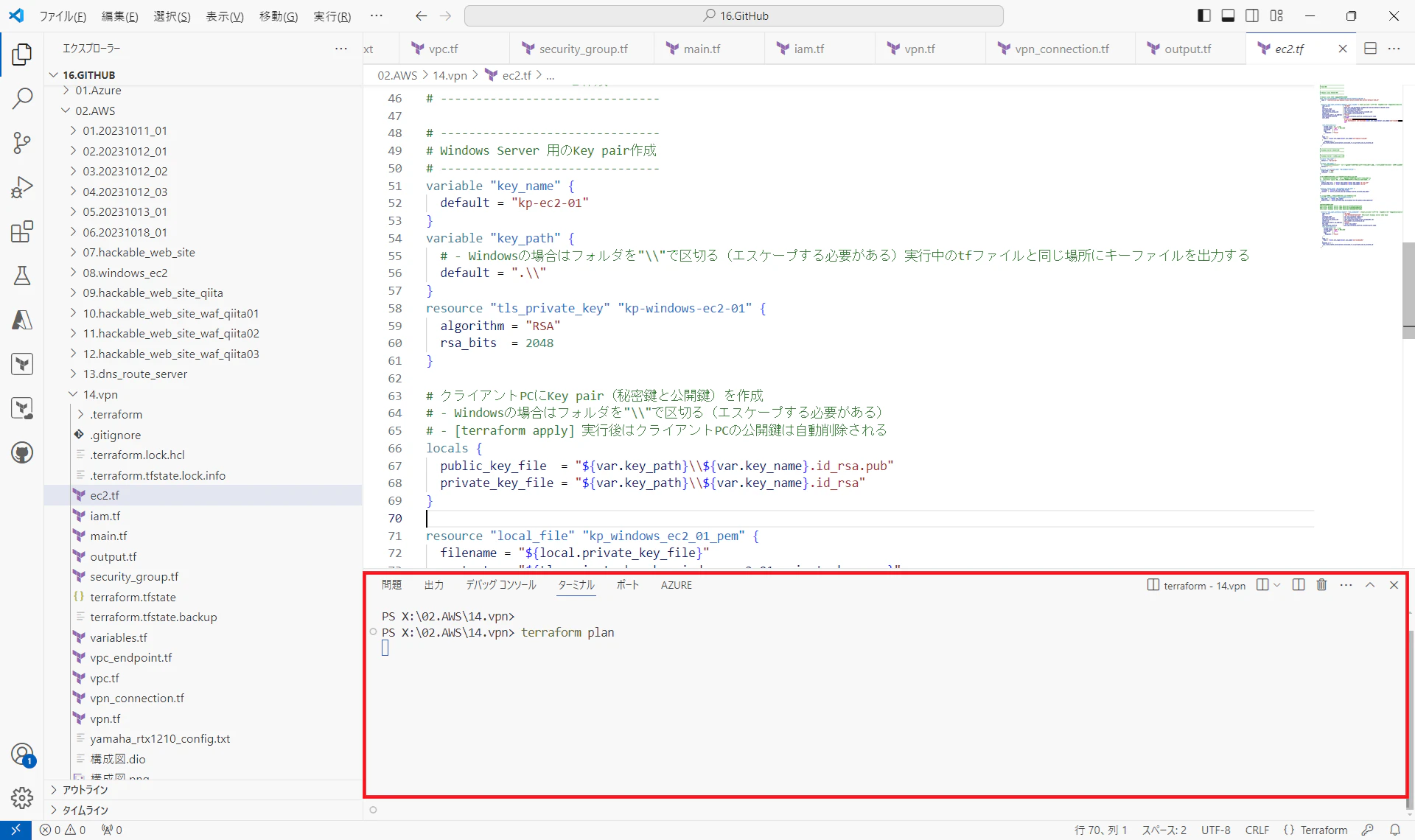The height and width of the screenshot is (840, 1415).
Task: Open the 編集(E) menu
Action: 119,16
